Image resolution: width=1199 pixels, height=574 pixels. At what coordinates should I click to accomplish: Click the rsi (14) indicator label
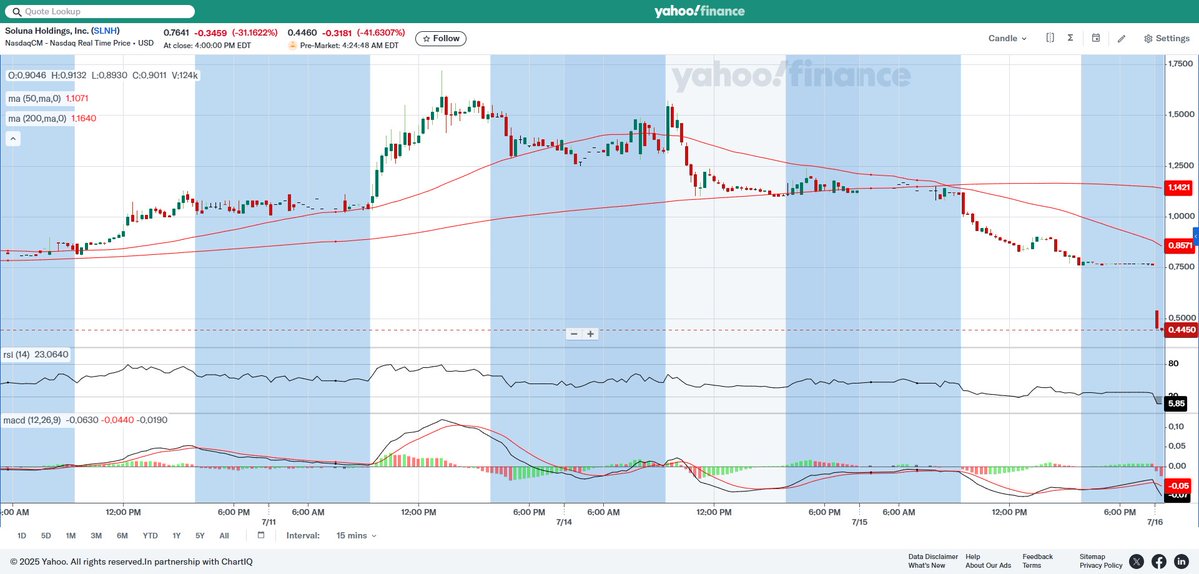click(x=18, y=354)
